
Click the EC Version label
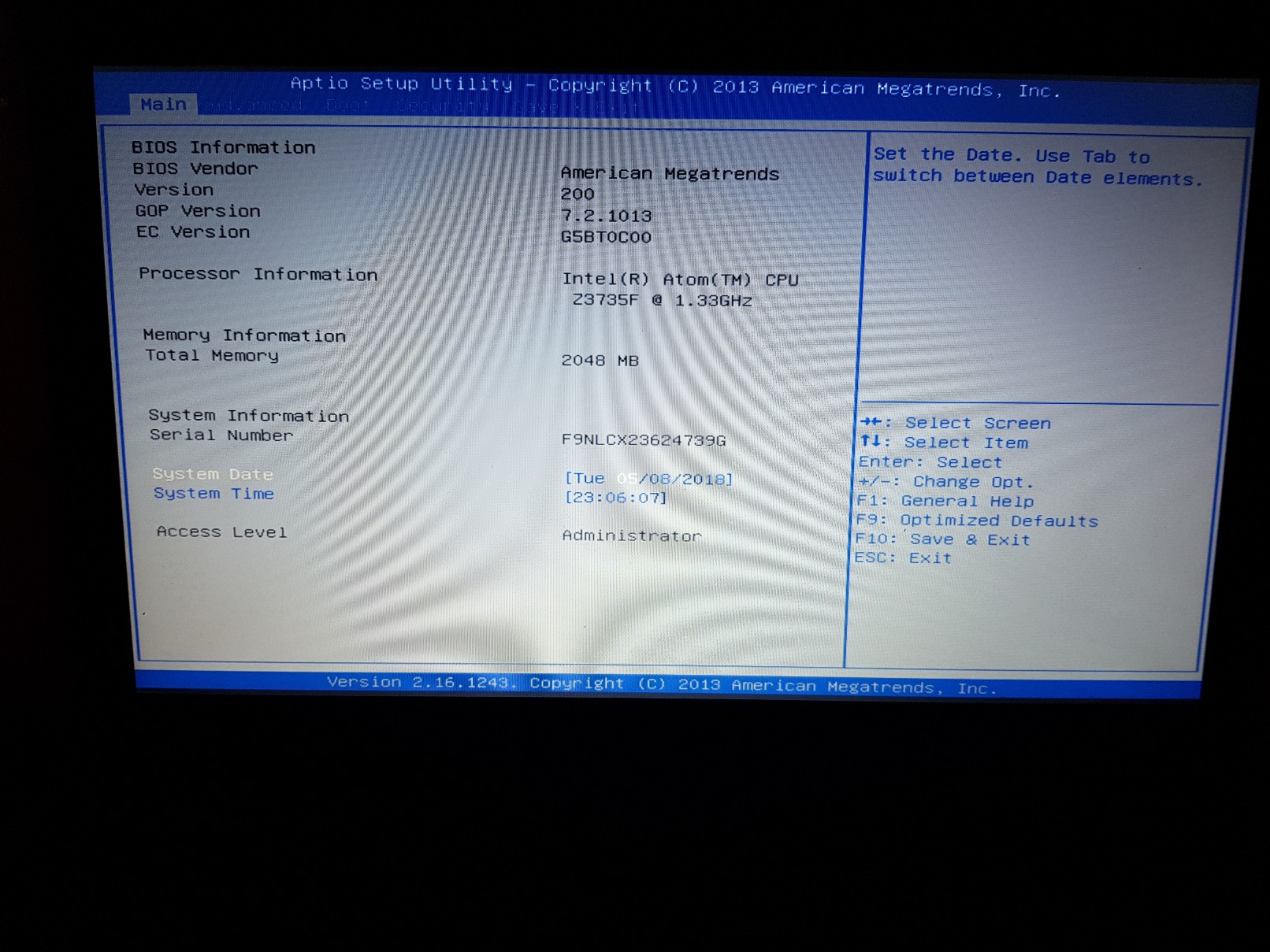pyautogui.click(x=193, y=232)
